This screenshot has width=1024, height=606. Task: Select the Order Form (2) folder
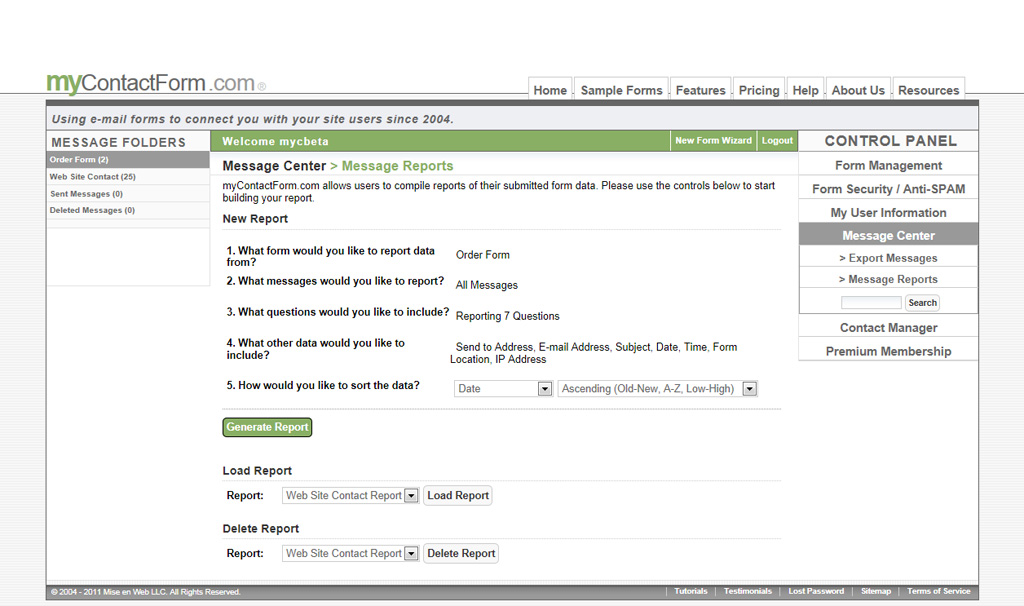128,159
